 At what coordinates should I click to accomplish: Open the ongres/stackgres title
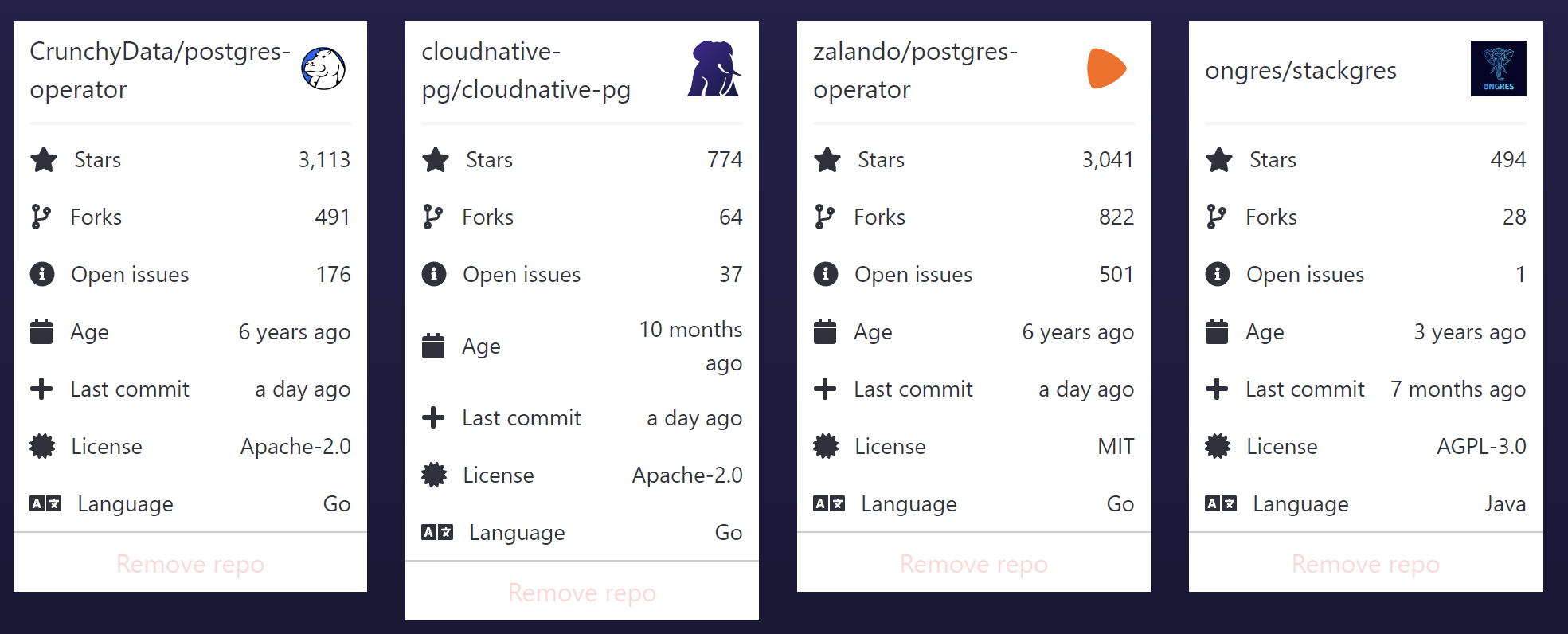point(1301,70)
